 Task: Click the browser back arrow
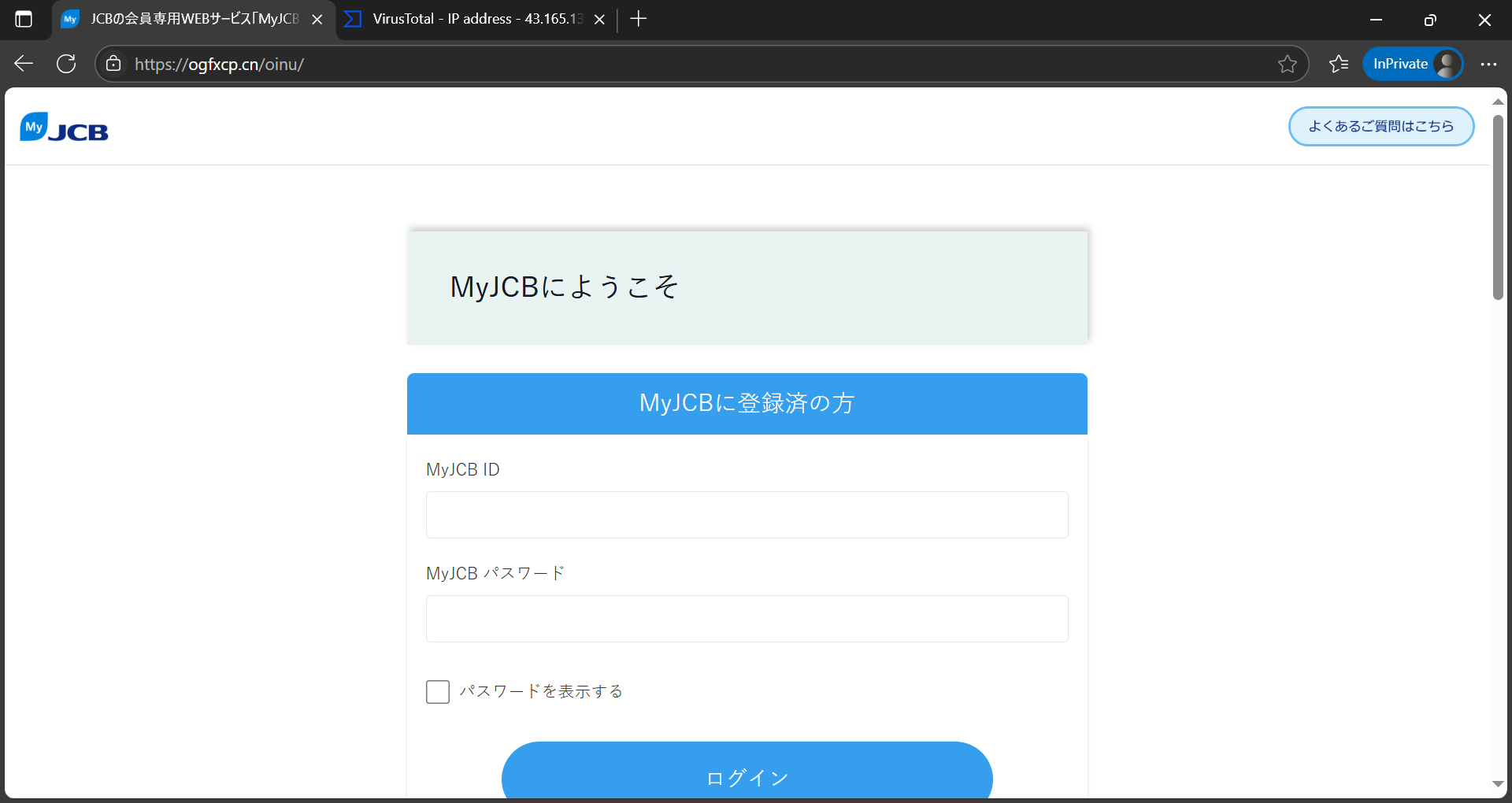point(24,64)
